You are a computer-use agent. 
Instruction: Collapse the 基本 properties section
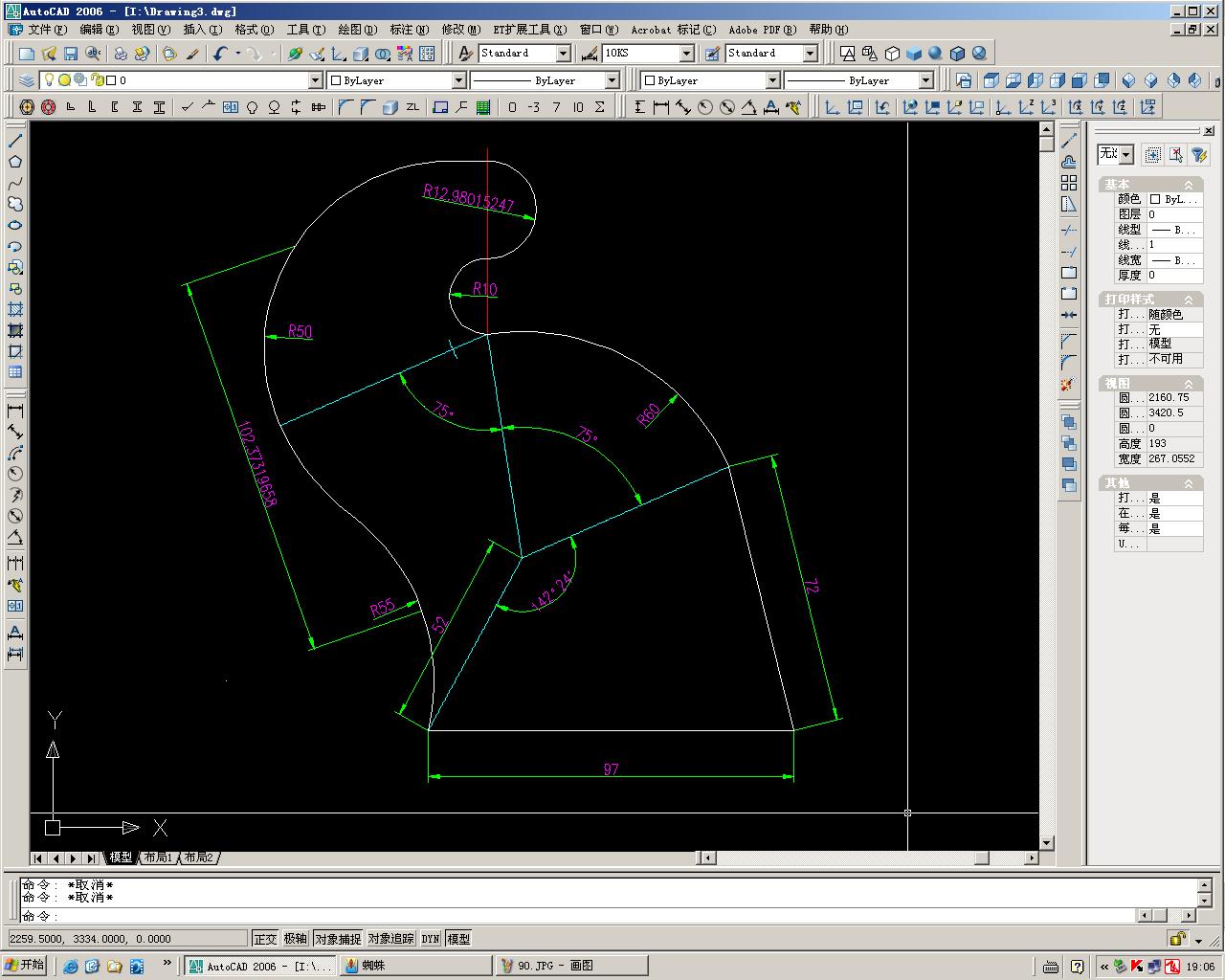(1189, 185)
